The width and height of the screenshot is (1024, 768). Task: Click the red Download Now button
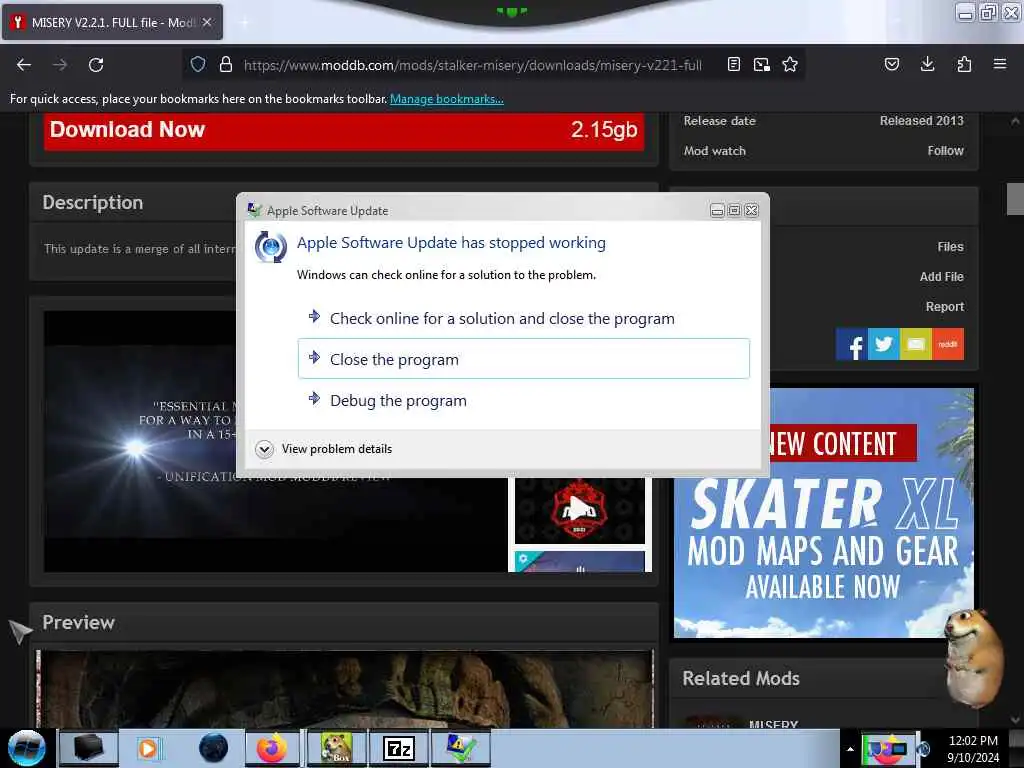pos(344,131)
